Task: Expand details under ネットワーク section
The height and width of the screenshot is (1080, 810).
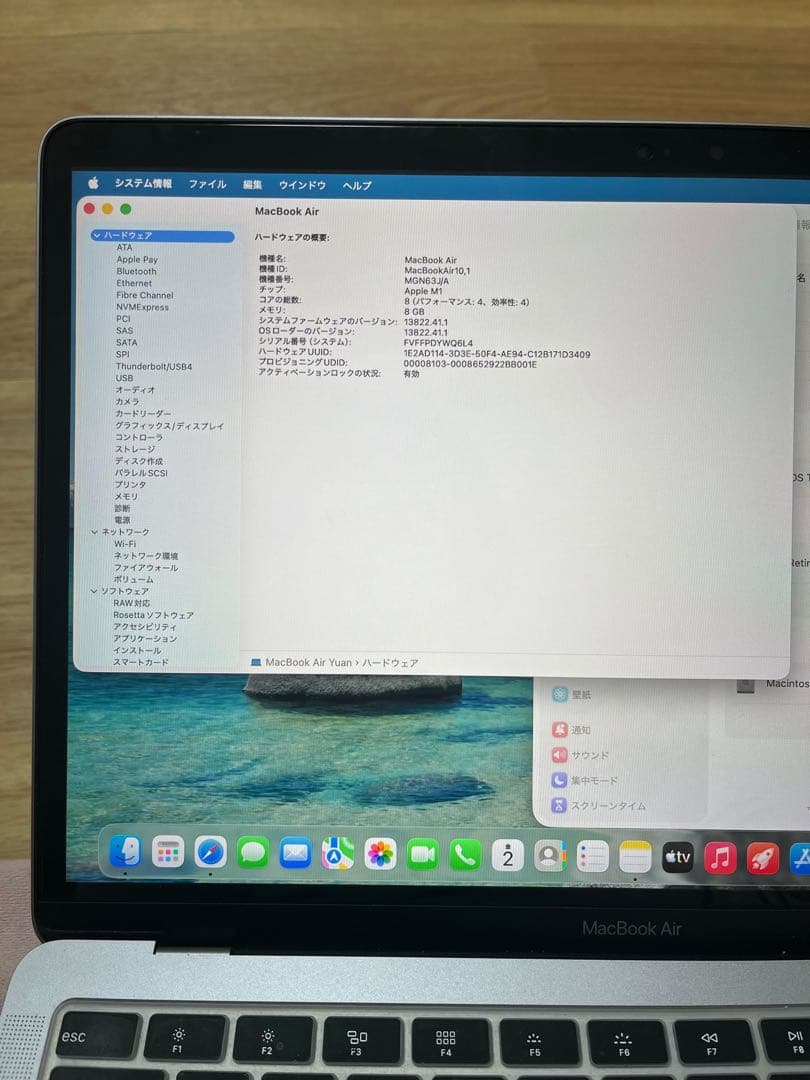Action: (95, 532)
